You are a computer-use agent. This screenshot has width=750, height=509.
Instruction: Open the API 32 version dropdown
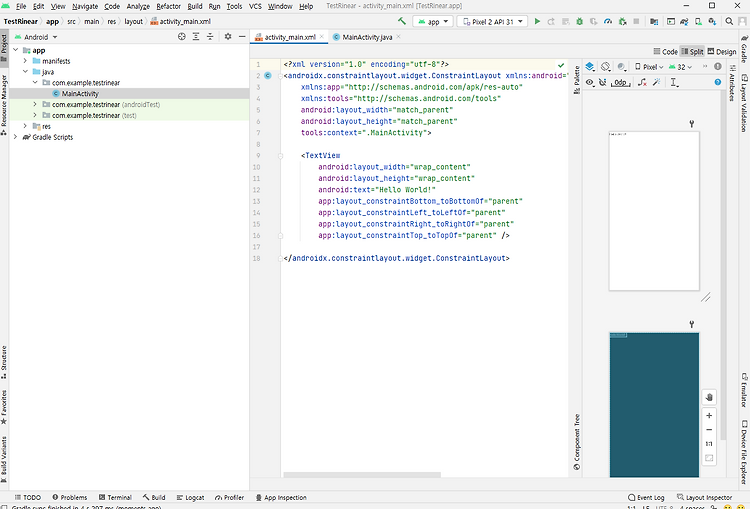pyautogui.click(x=681, y=67)
